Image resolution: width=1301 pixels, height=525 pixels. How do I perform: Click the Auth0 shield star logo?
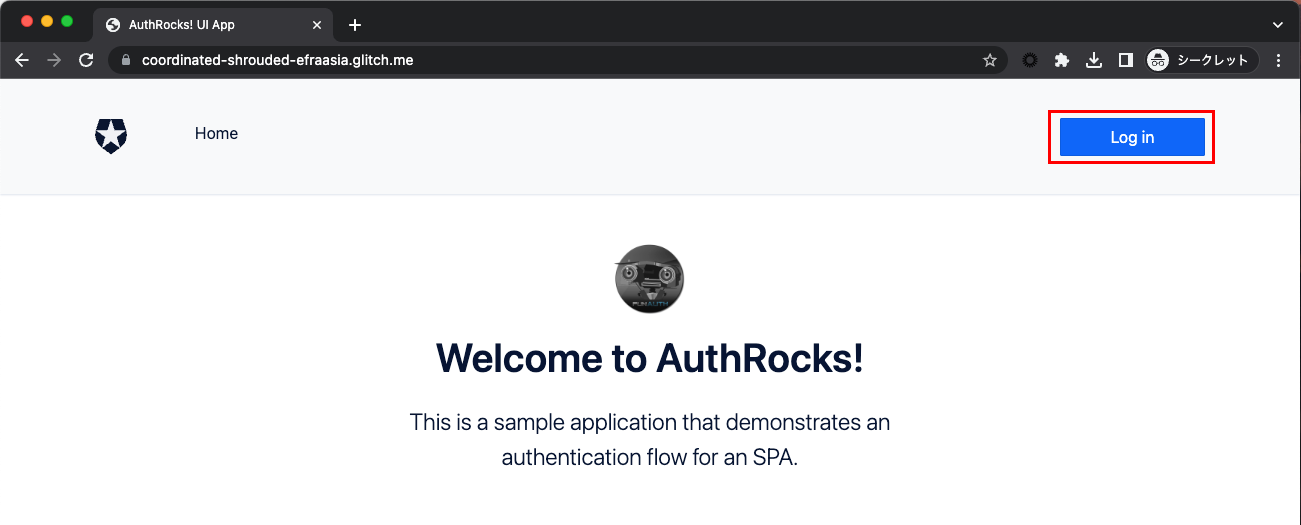coord(111,135)
